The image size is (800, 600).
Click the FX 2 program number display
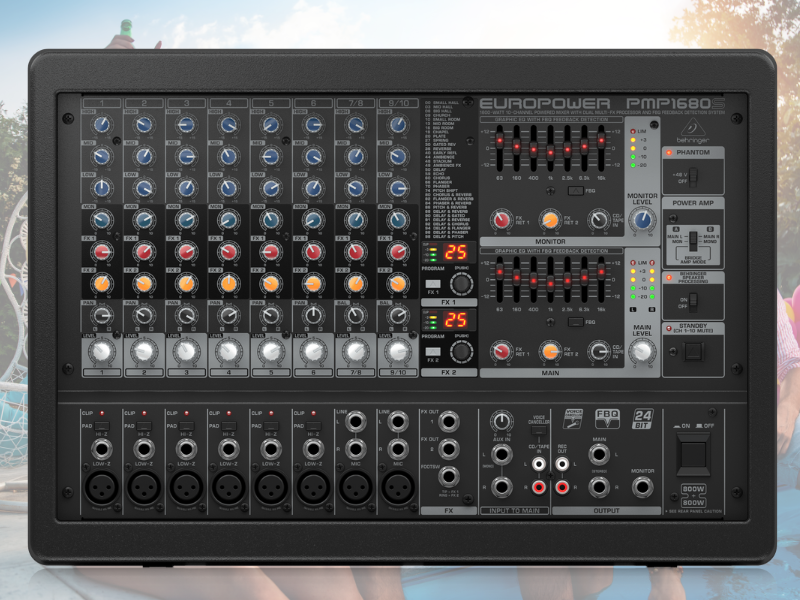pyautogui.click(x=456, y=320)
